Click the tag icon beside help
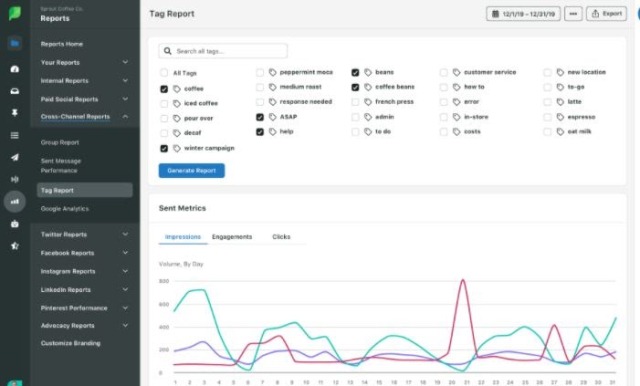The image size is (640, 386). tap(272, 132)
